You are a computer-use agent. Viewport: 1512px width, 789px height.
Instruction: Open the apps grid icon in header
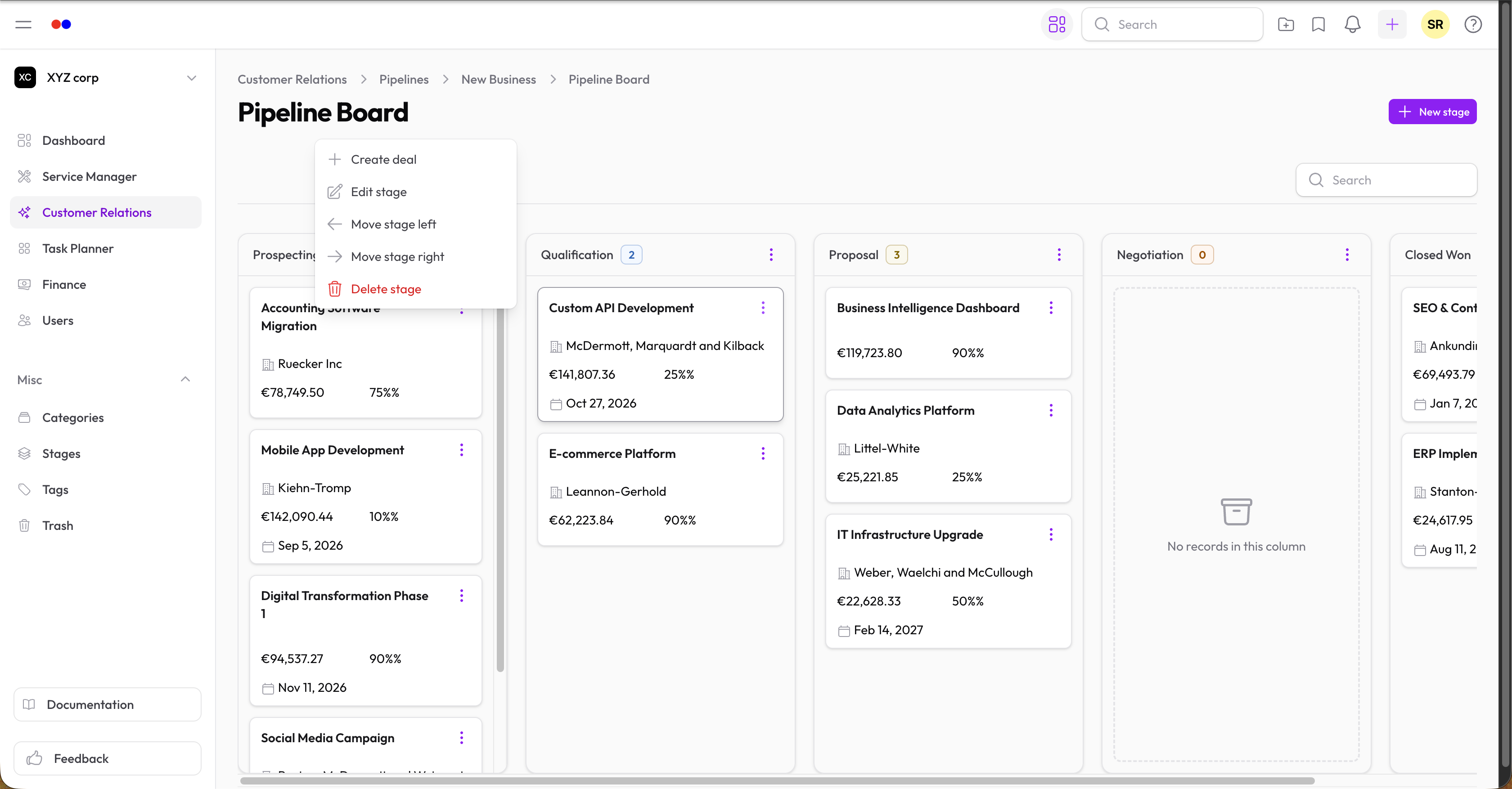coord(1057,25)
